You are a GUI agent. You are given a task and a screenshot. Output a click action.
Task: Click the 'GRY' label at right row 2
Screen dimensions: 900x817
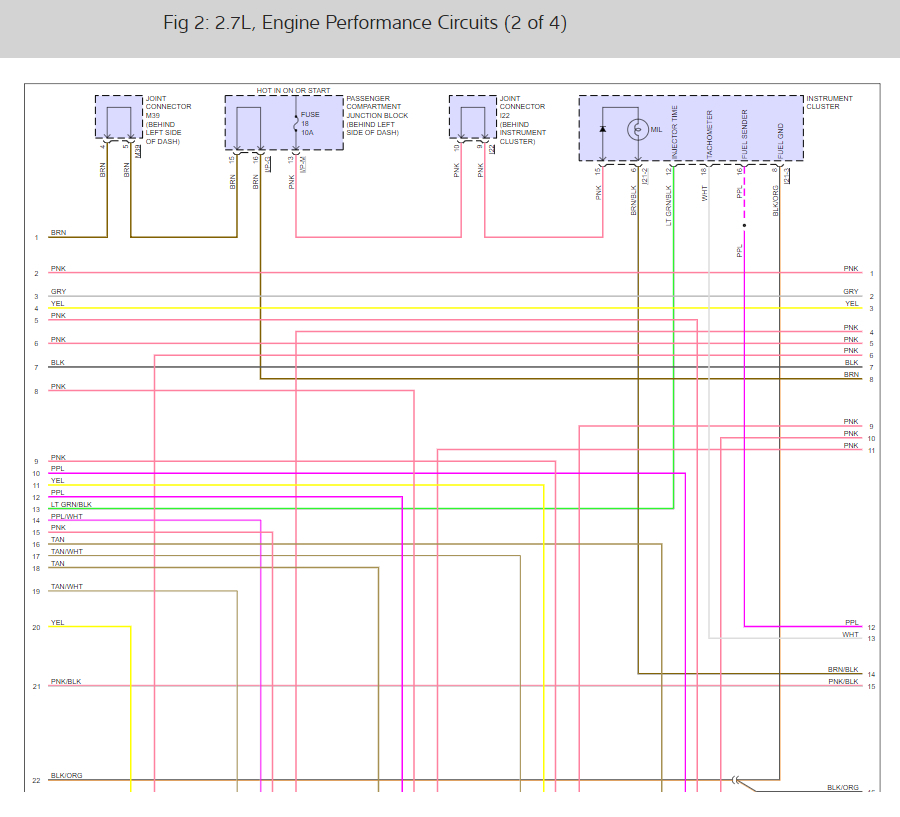click(x=851, y=292)
